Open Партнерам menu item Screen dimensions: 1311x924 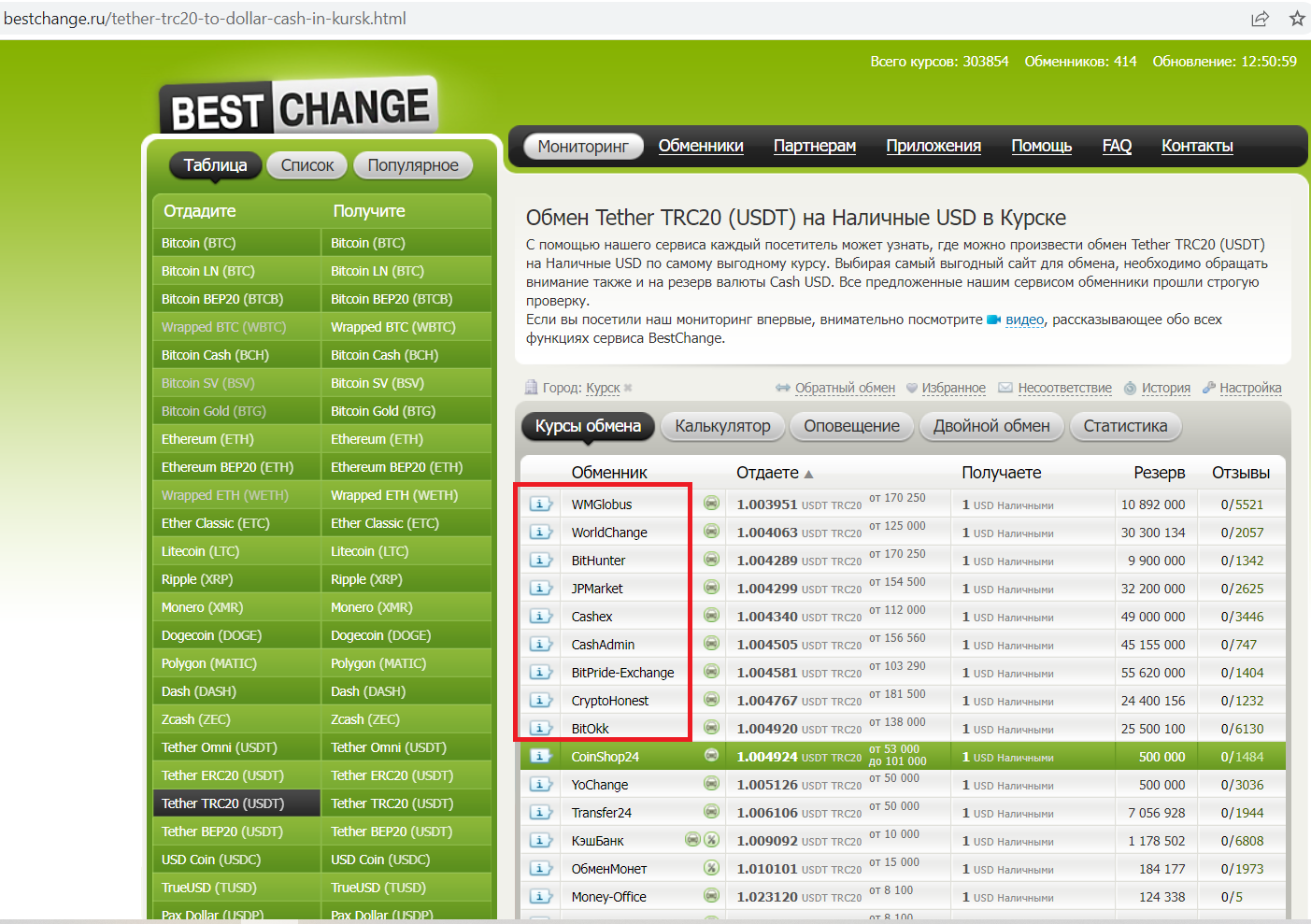(815, 146)
